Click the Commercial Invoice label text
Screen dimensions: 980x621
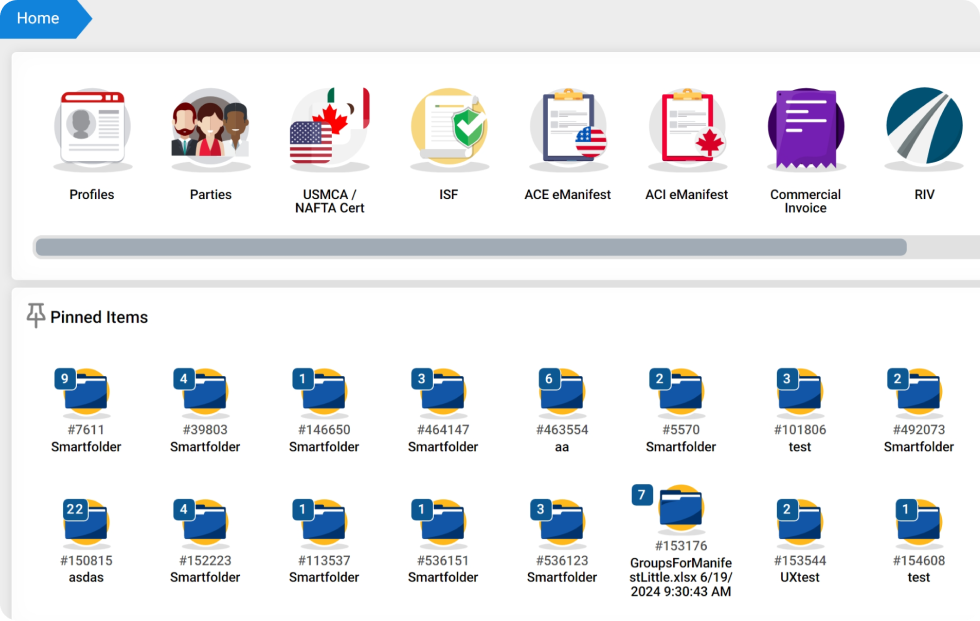point(806,201)
